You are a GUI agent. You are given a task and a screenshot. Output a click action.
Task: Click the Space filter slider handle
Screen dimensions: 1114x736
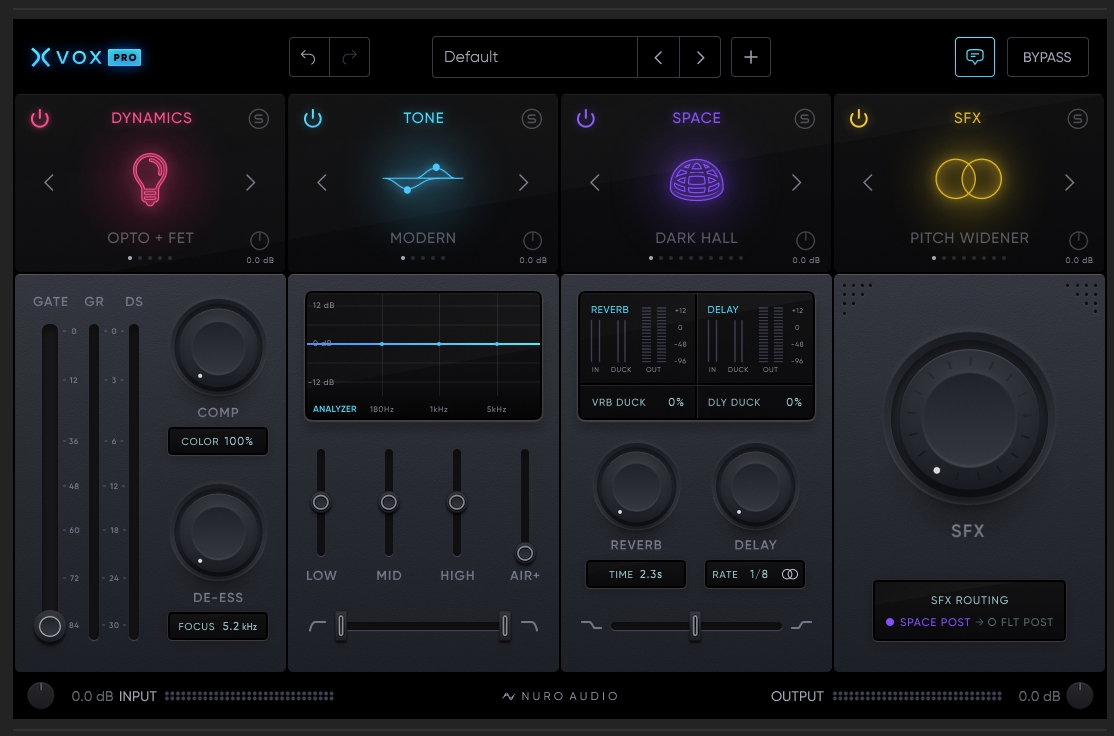(x=695, y=626)
